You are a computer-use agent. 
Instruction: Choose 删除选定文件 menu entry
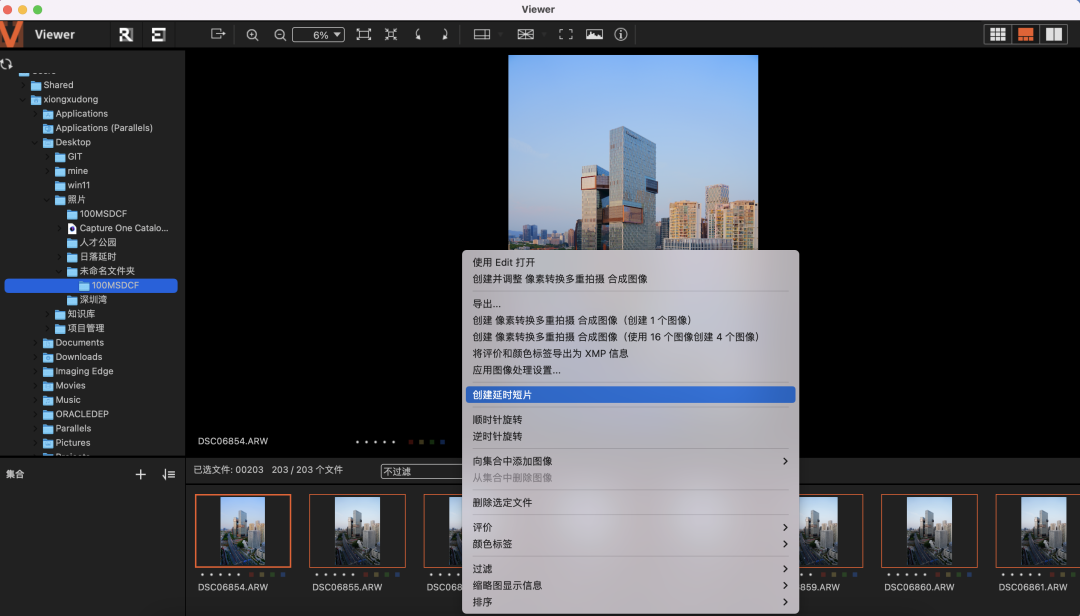(630, 502)
